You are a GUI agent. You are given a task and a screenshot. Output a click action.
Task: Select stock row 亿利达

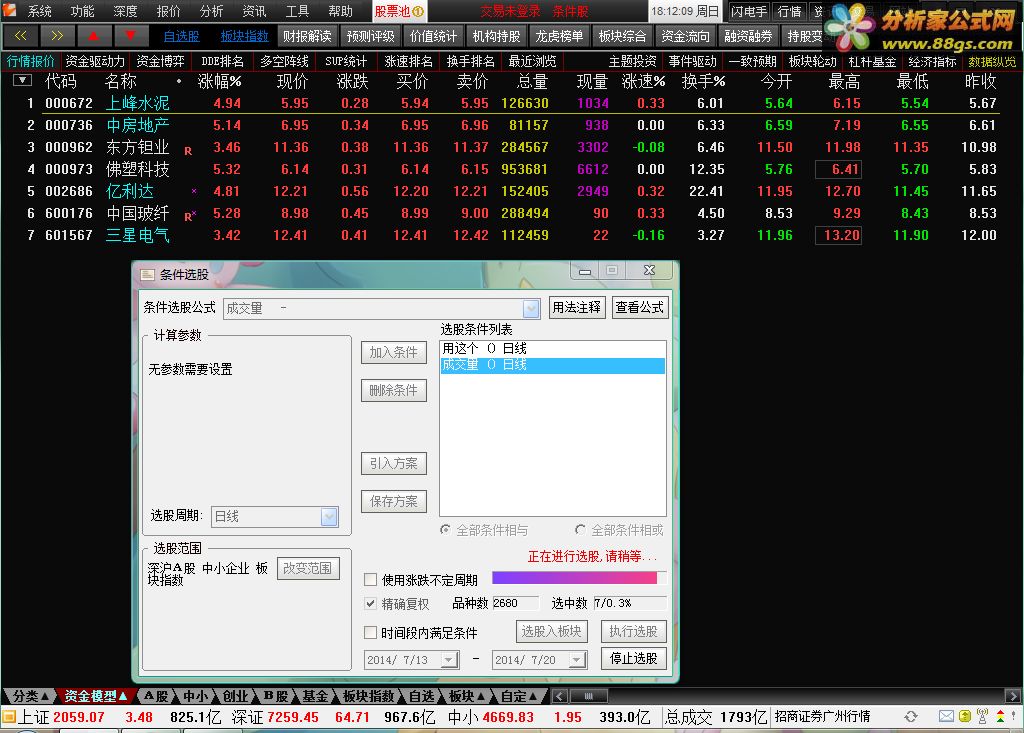click(x=512, y=191)
